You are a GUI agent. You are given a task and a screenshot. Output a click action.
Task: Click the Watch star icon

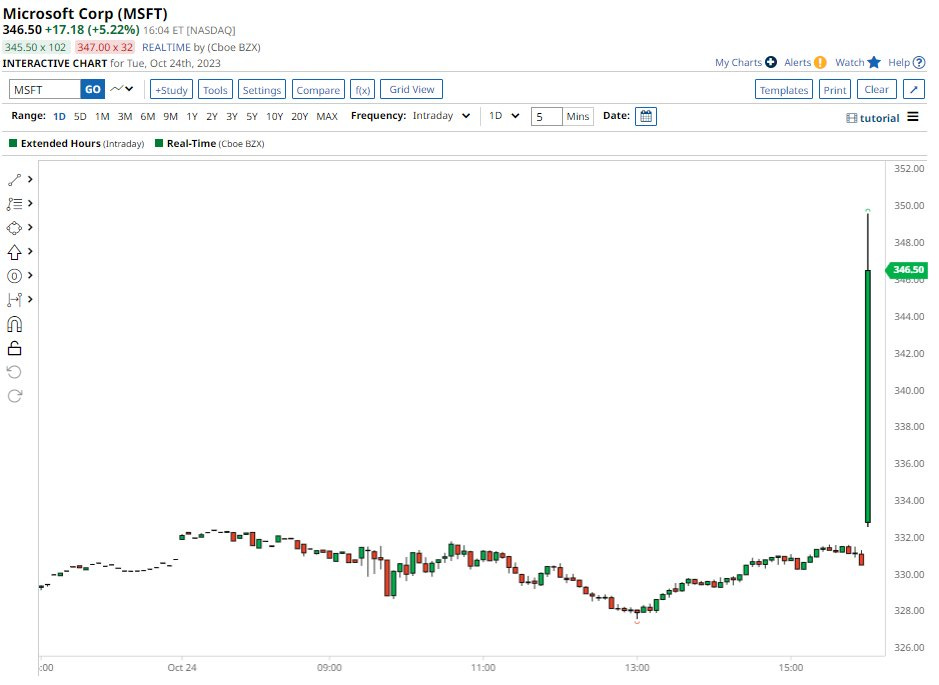click(x=874, y=62)
